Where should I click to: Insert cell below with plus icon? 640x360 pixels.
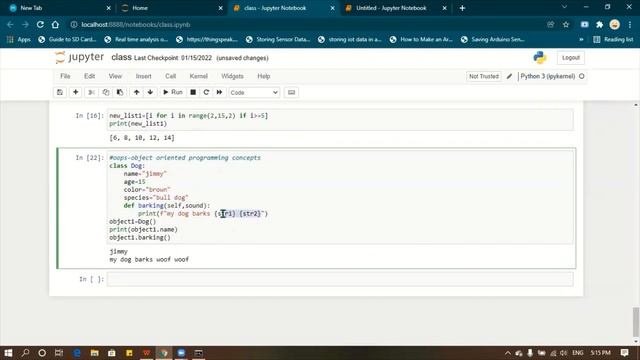tap(76, 92)
